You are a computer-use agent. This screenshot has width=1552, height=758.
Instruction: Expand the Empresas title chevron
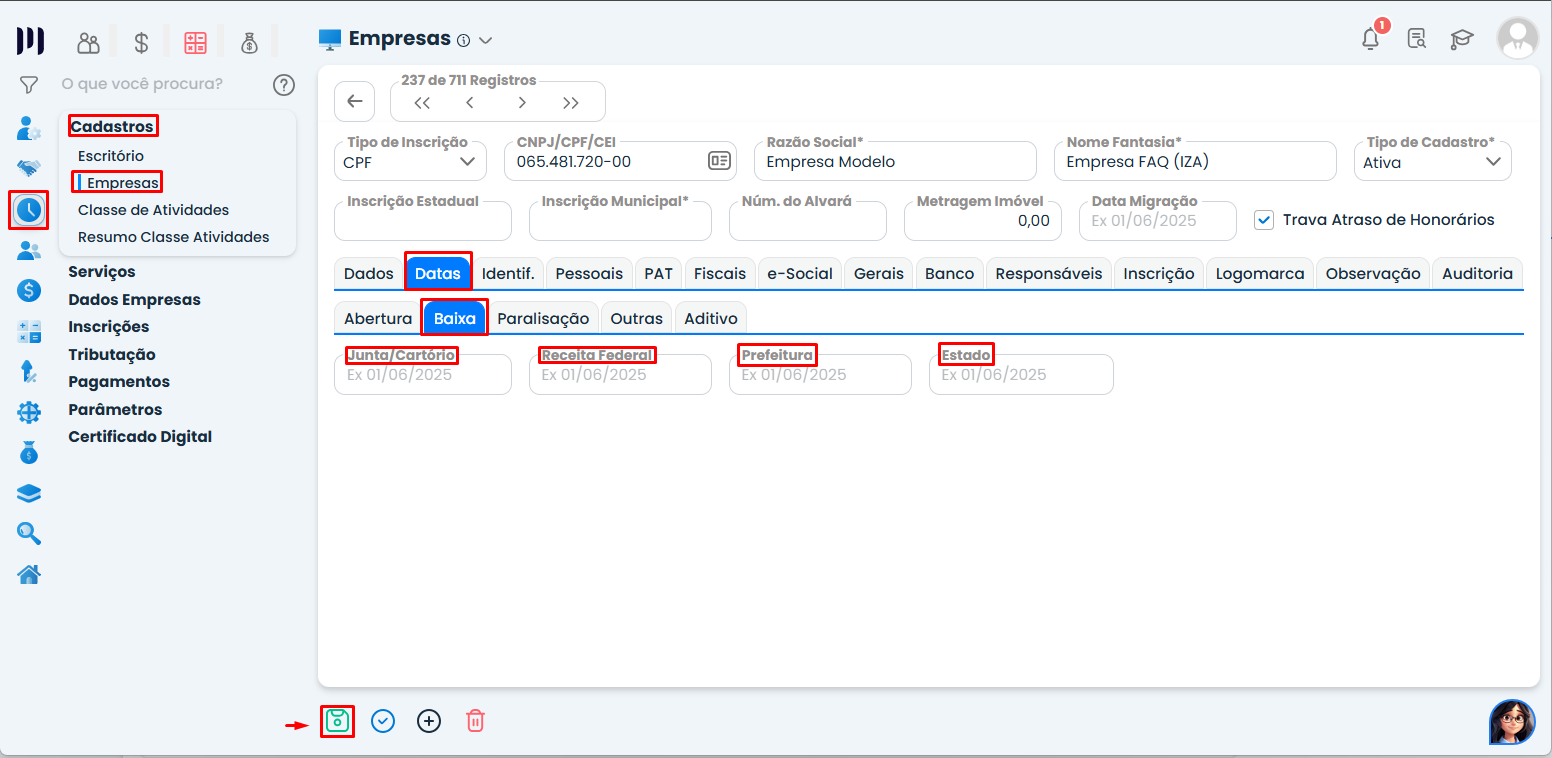pos(486,40)
